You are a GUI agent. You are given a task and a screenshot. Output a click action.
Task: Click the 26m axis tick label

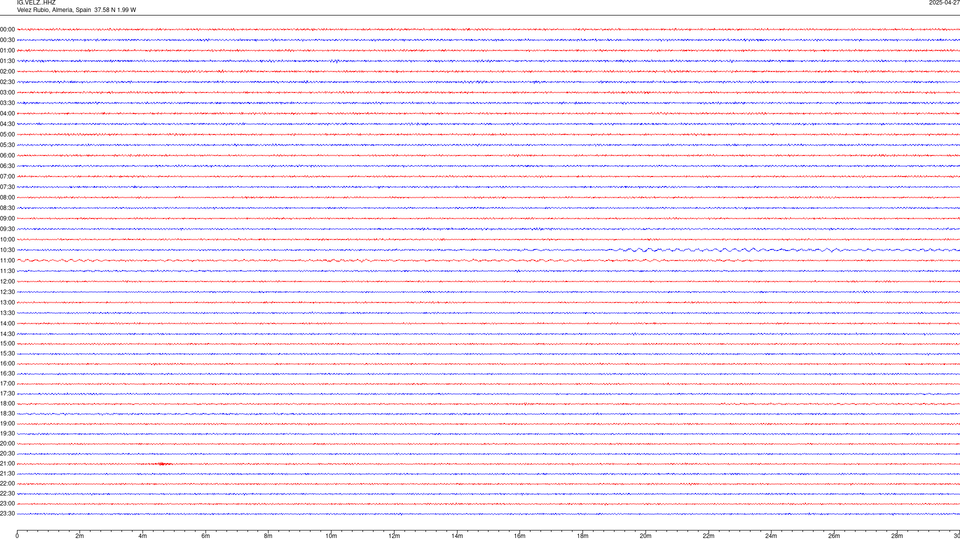tap(834, 536)
